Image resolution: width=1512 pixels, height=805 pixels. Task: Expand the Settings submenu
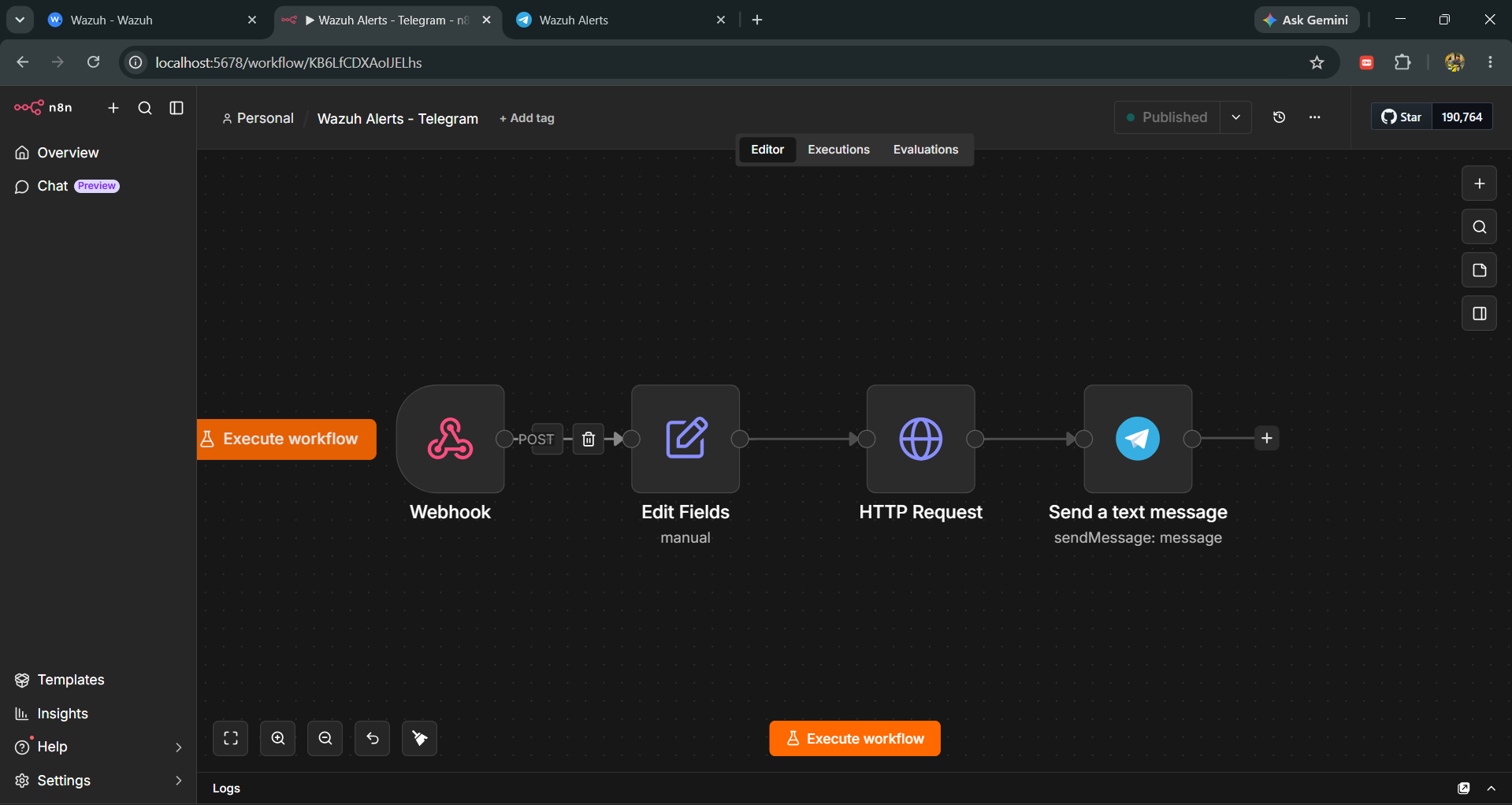tap(178, 781)
